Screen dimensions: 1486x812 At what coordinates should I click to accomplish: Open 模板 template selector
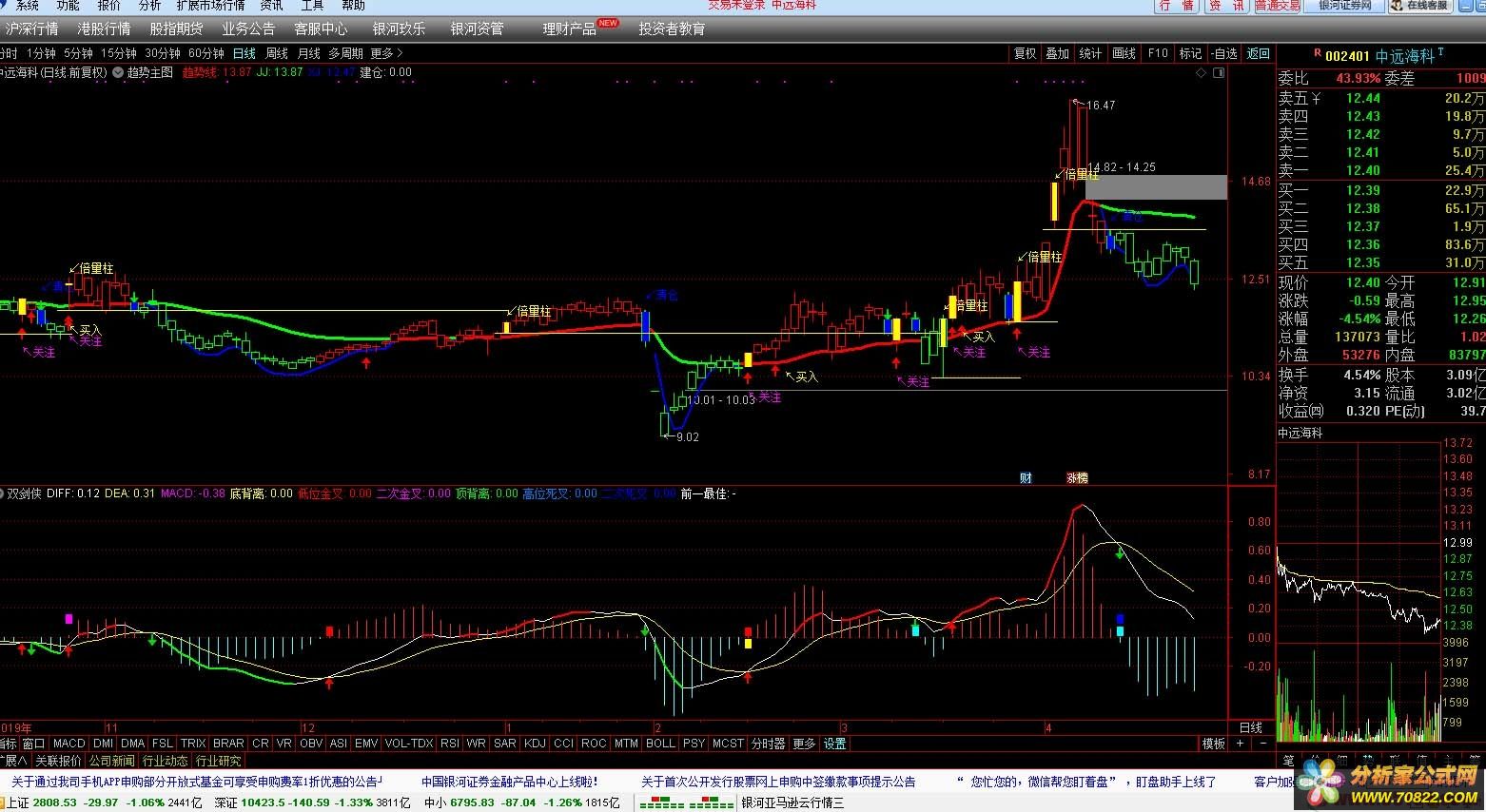[1214, 744]
